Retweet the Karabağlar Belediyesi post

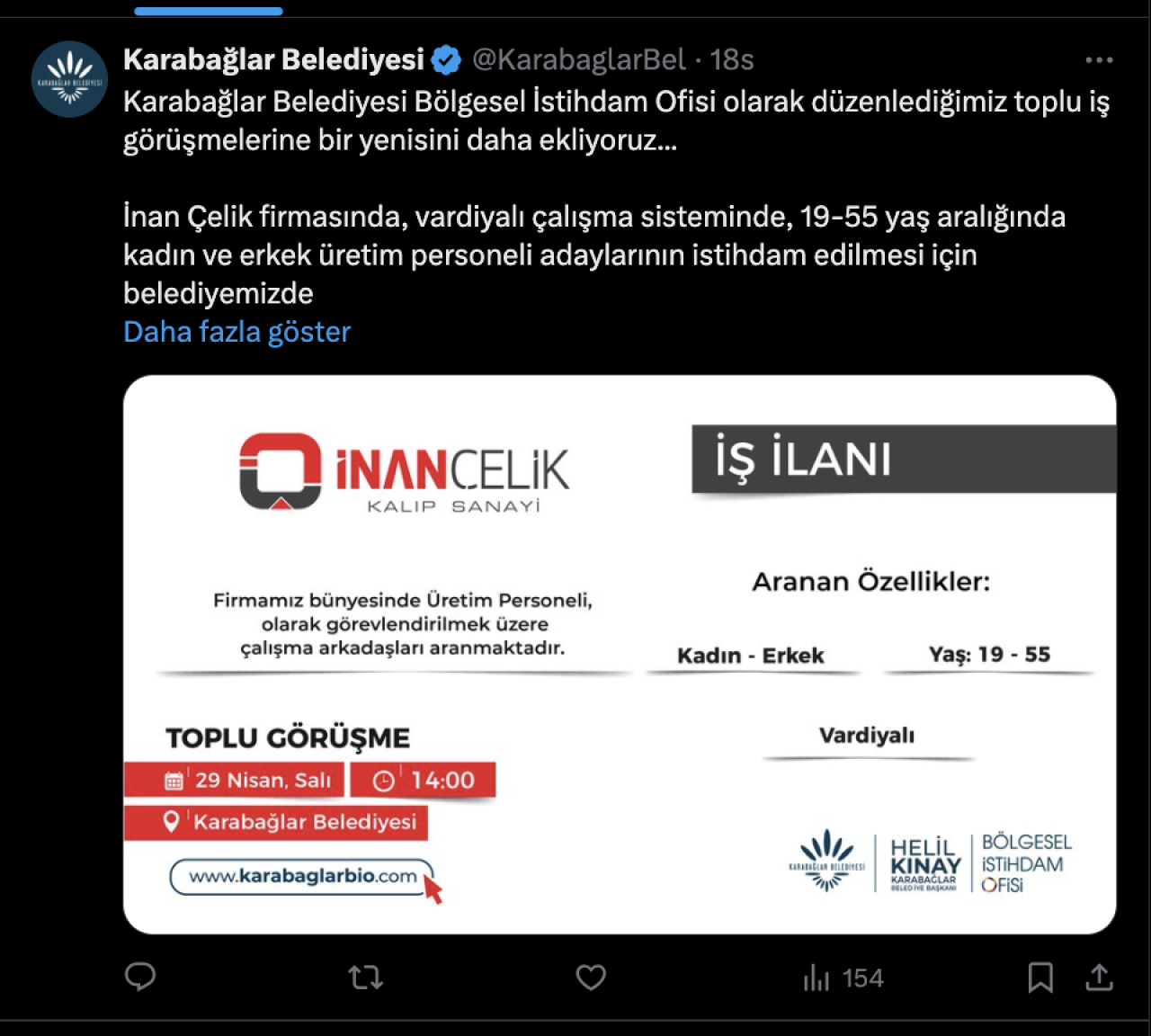(365, 977)
